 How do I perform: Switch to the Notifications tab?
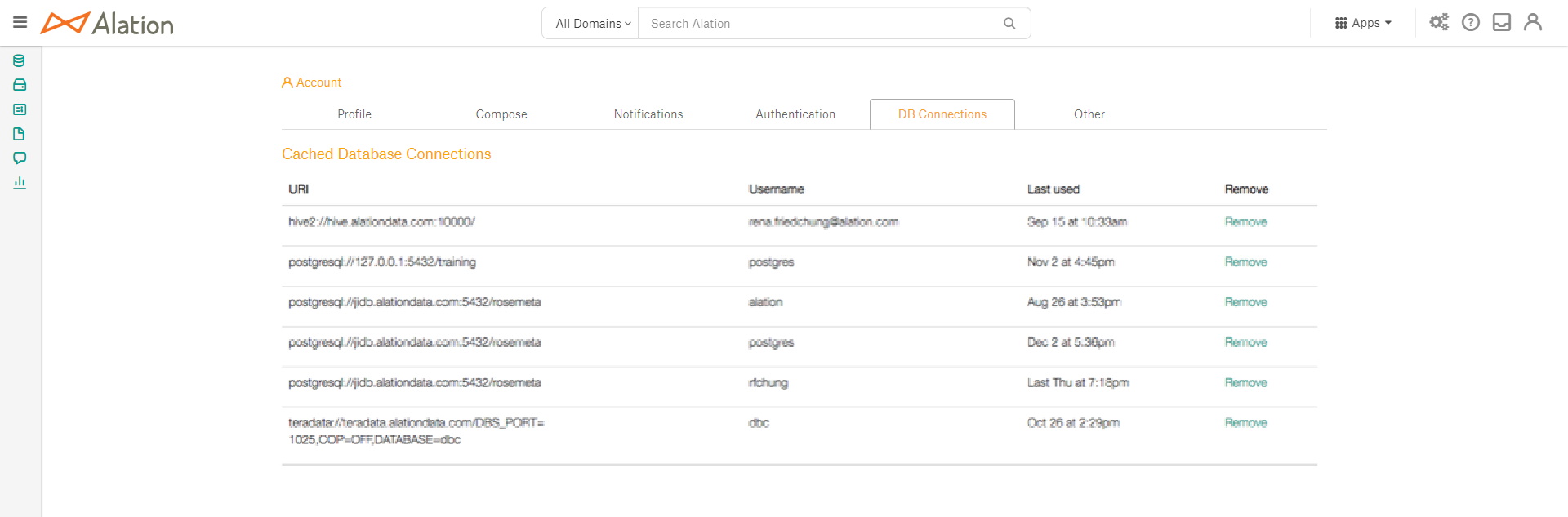(x=648, y=114)
